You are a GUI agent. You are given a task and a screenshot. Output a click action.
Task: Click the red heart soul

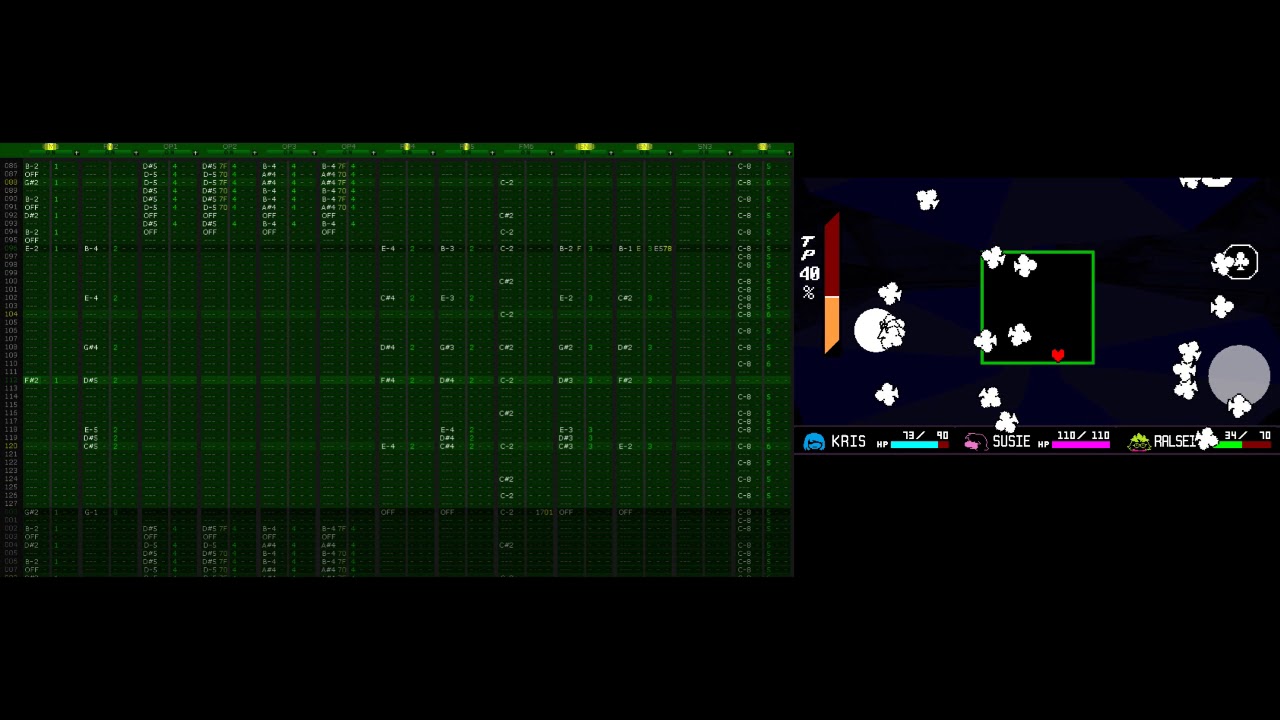[x=1058, y=355]
